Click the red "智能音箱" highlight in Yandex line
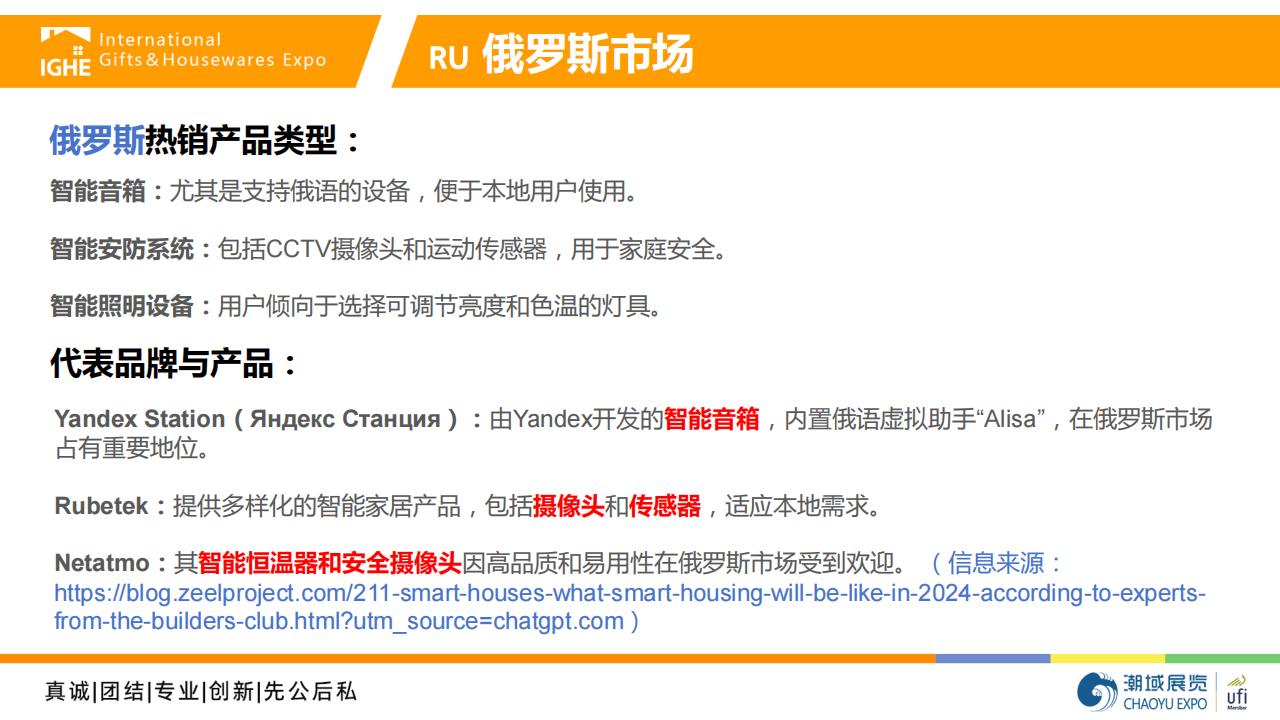Image resolution: width=1280 pixels, height=720 pixels. pyautogui.click(x=712, y=419)
